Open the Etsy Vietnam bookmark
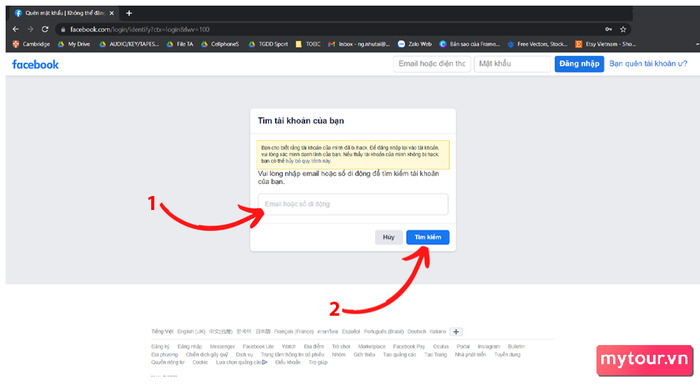 pyautogui.click(x=606, y=44)
